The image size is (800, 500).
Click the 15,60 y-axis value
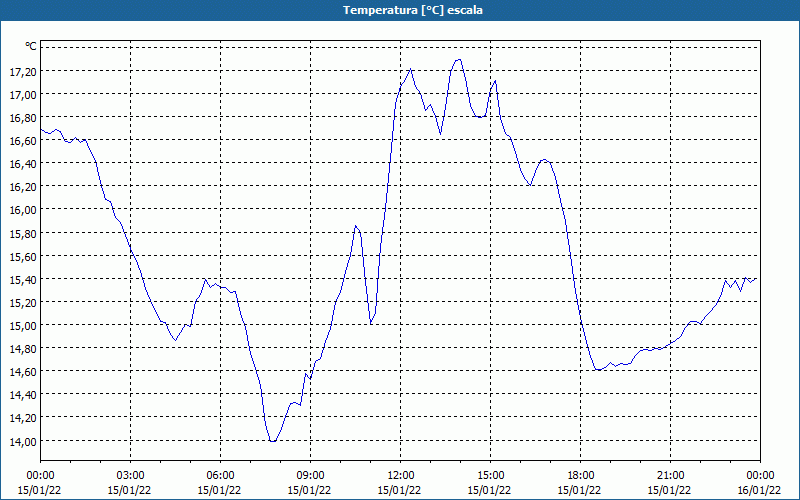23,257
